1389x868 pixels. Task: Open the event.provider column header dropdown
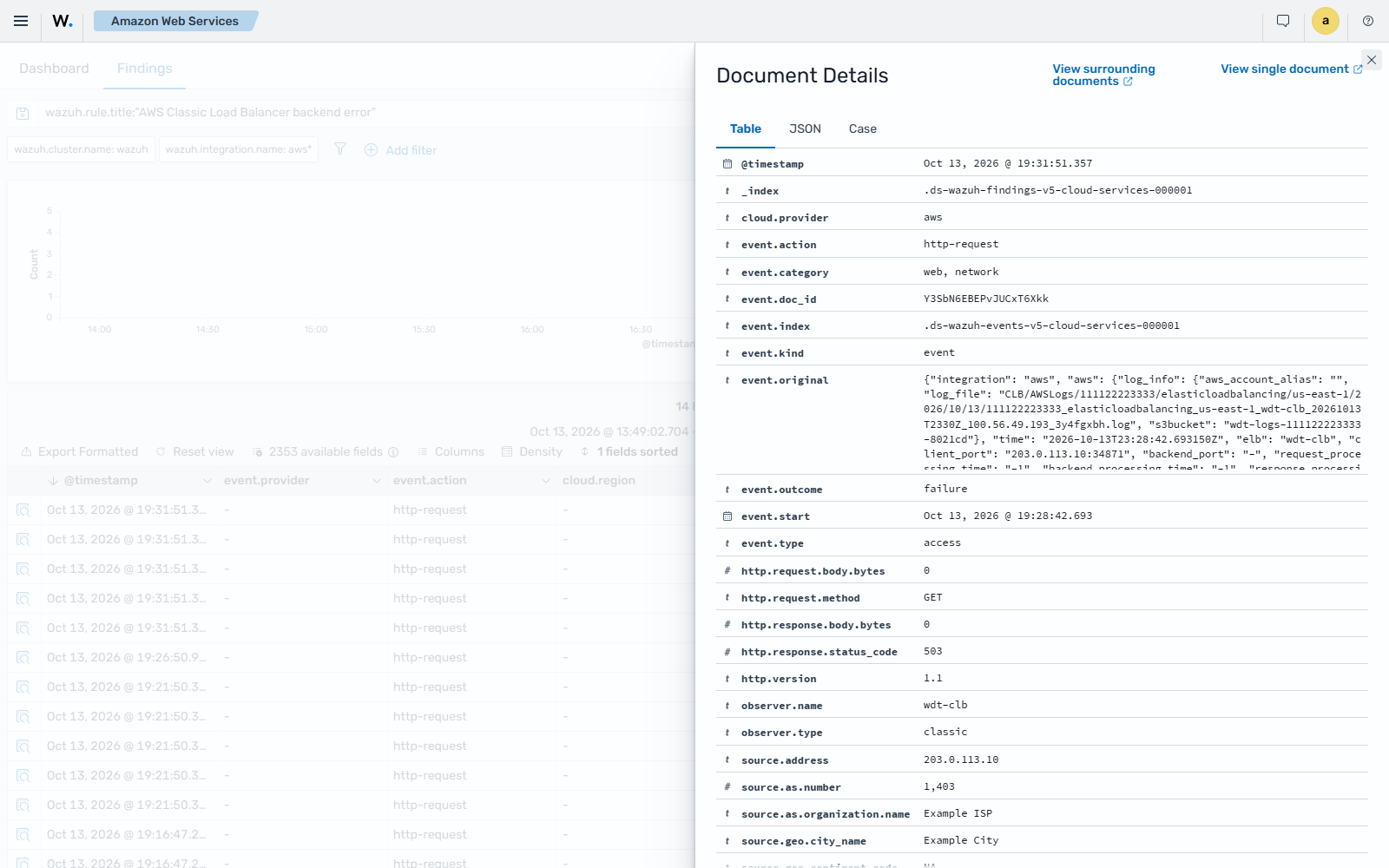376,481
